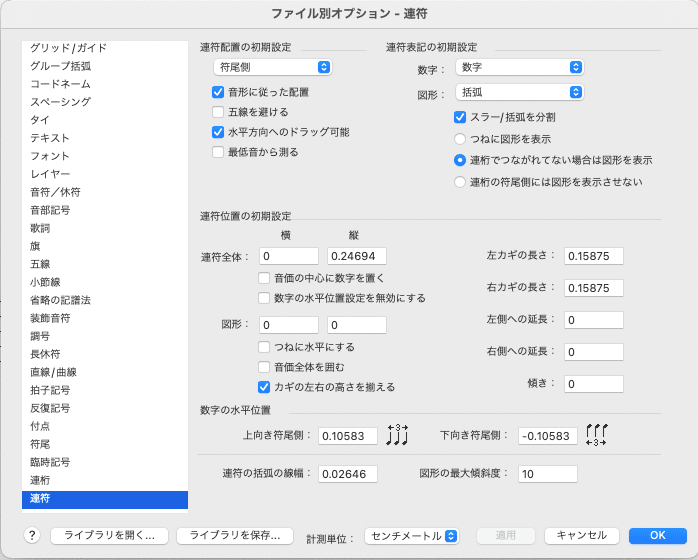Select 長休符 category in list
The image size is (698, 560).
point(105,354)
